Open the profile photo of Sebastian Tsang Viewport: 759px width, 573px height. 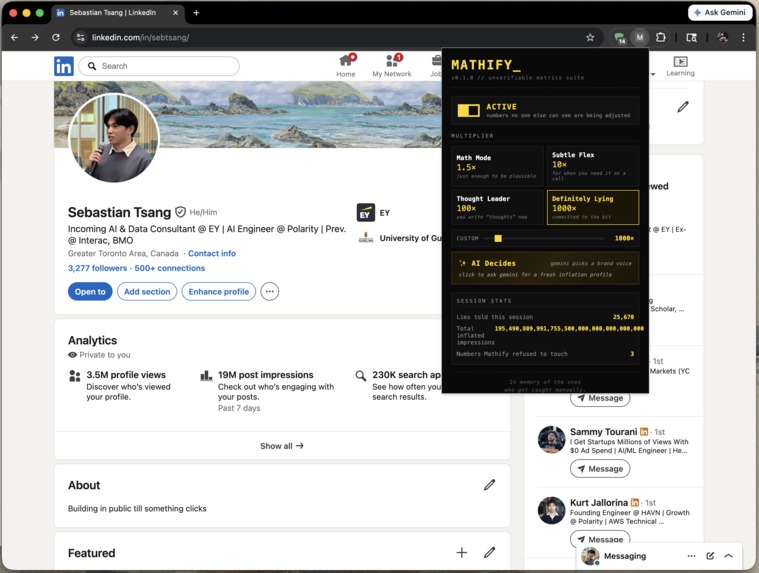pyautogui.click(x=114, y=138)
